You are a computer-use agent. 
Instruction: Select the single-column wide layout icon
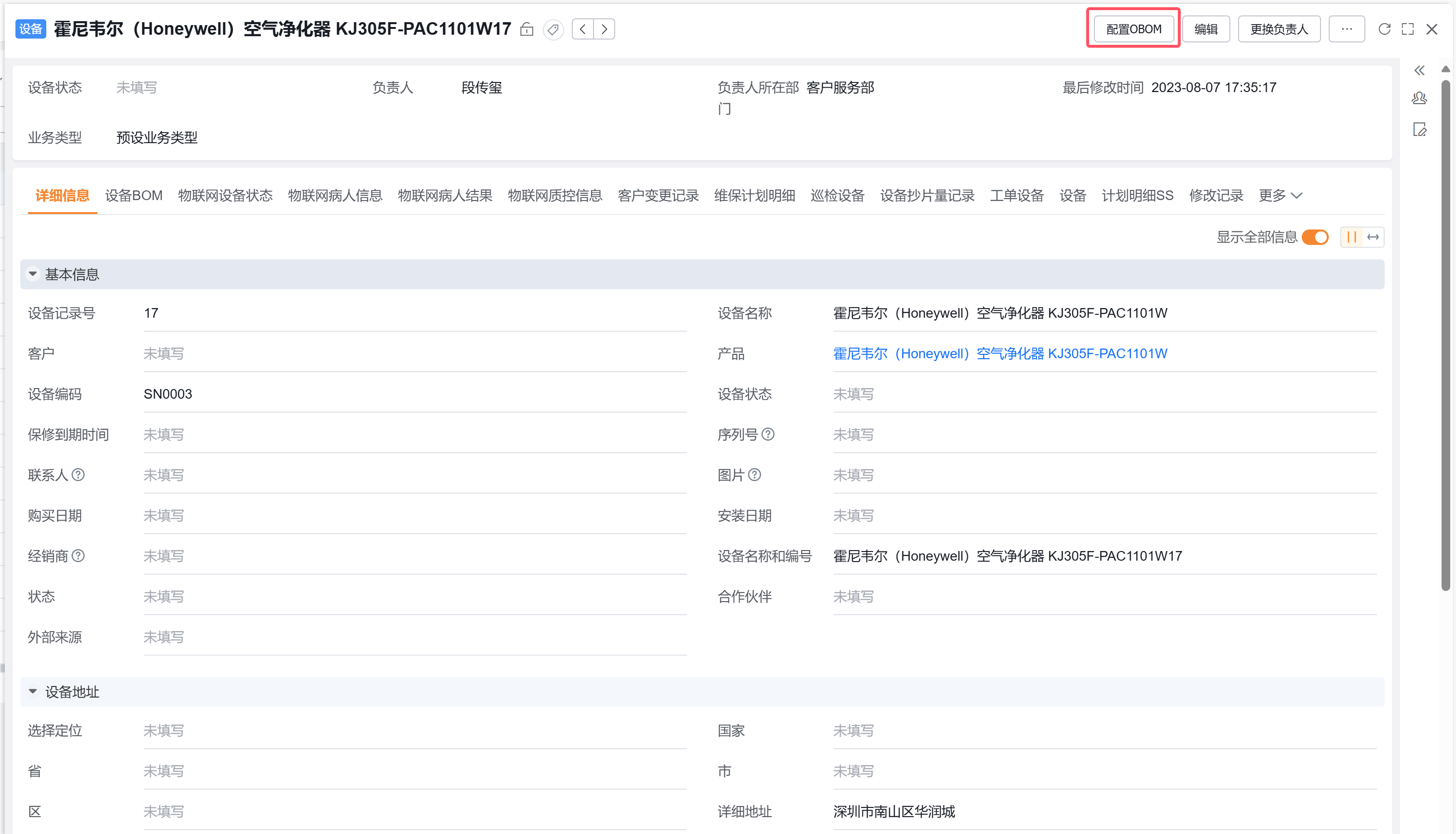tap(1373, 237)
